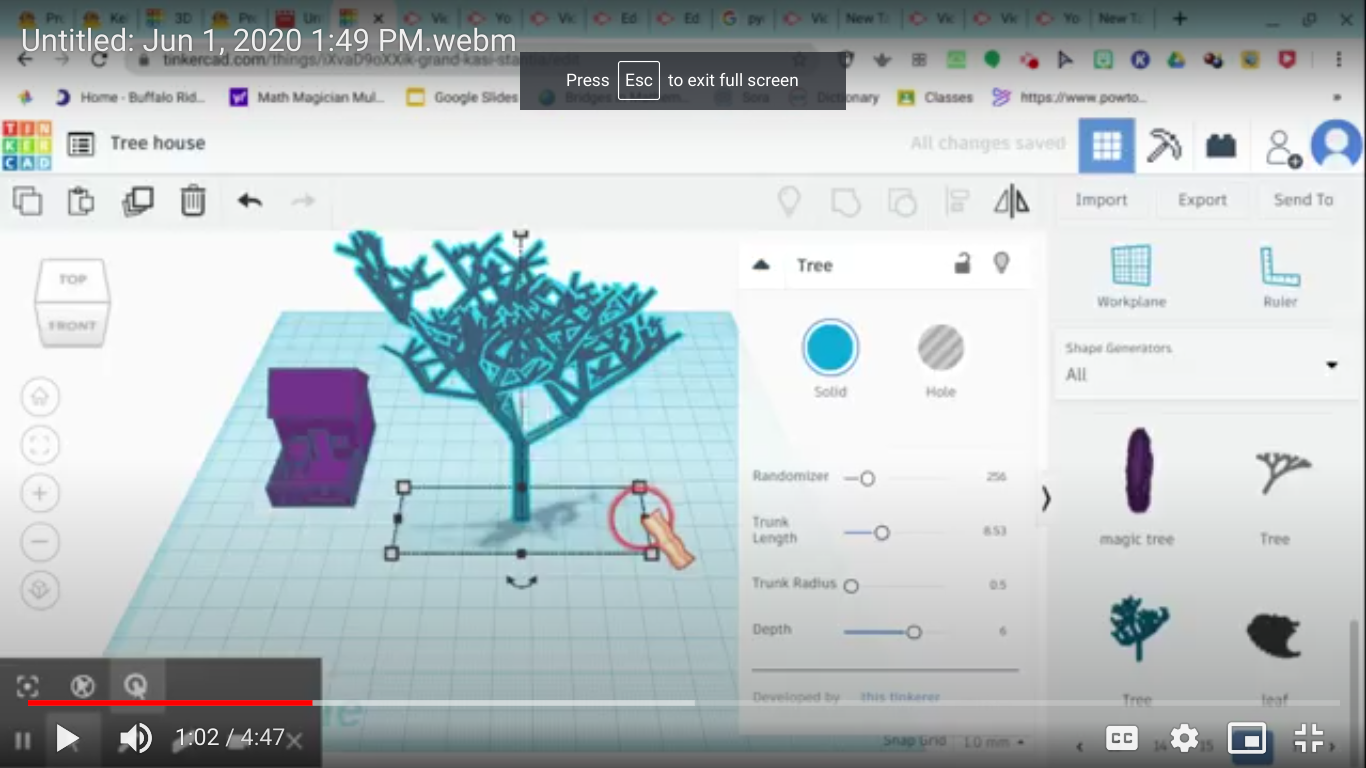The image size is (1366, 768).
Task: Click the video title Untitled Jun 1, 2020
Action: click(268, 41)
